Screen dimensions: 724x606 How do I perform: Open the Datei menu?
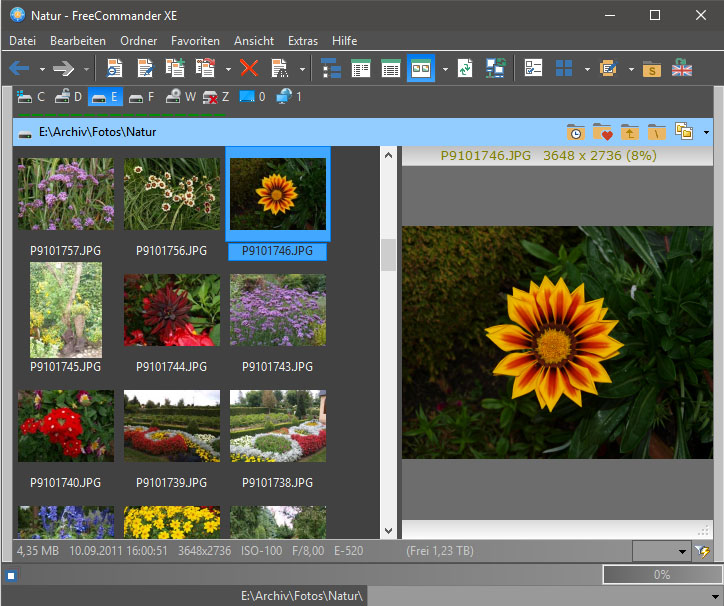[22, 41]
